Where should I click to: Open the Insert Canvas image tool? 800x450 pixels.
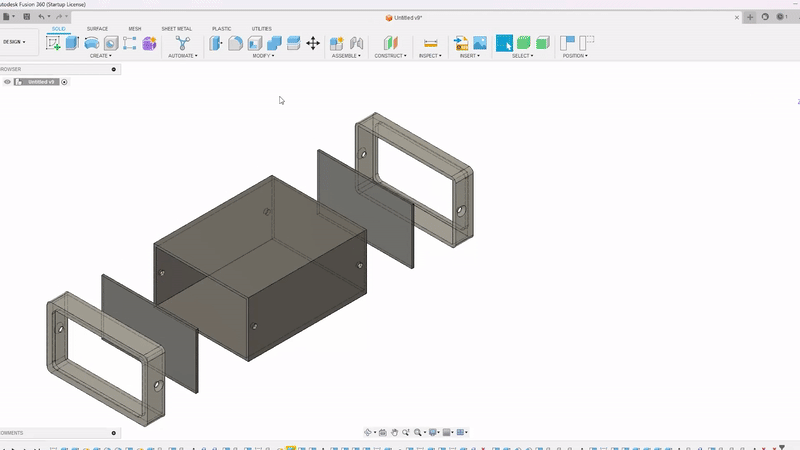[x=480, y=43]
